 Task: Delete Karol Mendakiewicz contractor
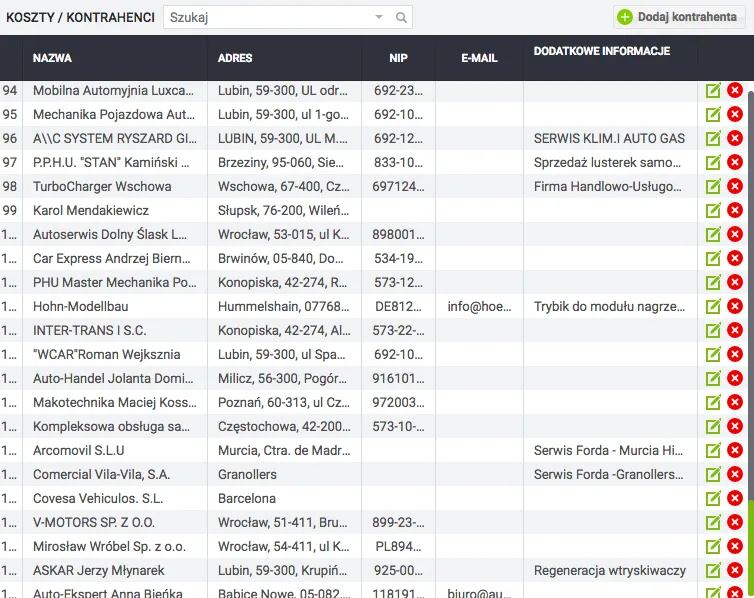point(735,211)
